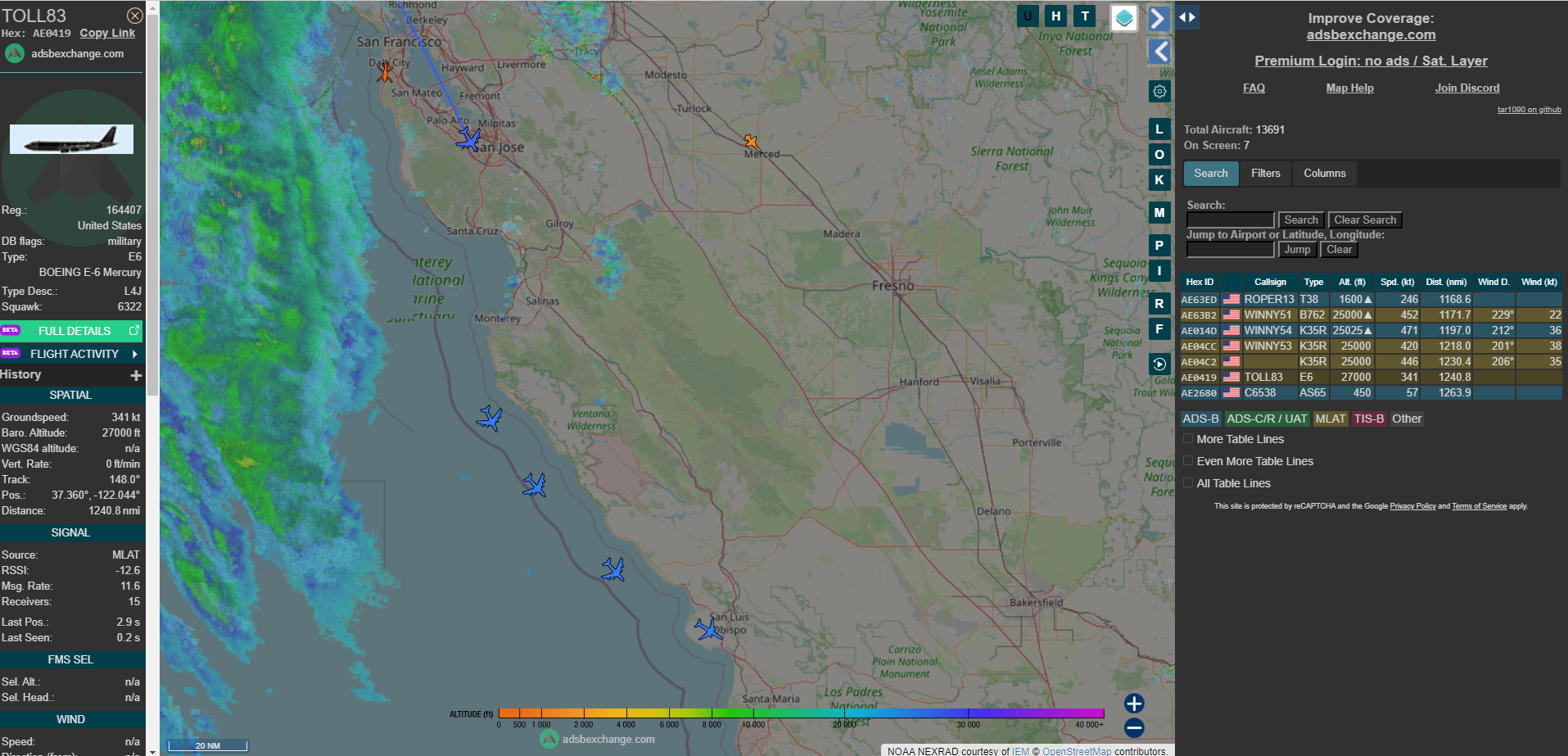Select the blue aircraft west of Ventana Wilderness

(490, 419)
